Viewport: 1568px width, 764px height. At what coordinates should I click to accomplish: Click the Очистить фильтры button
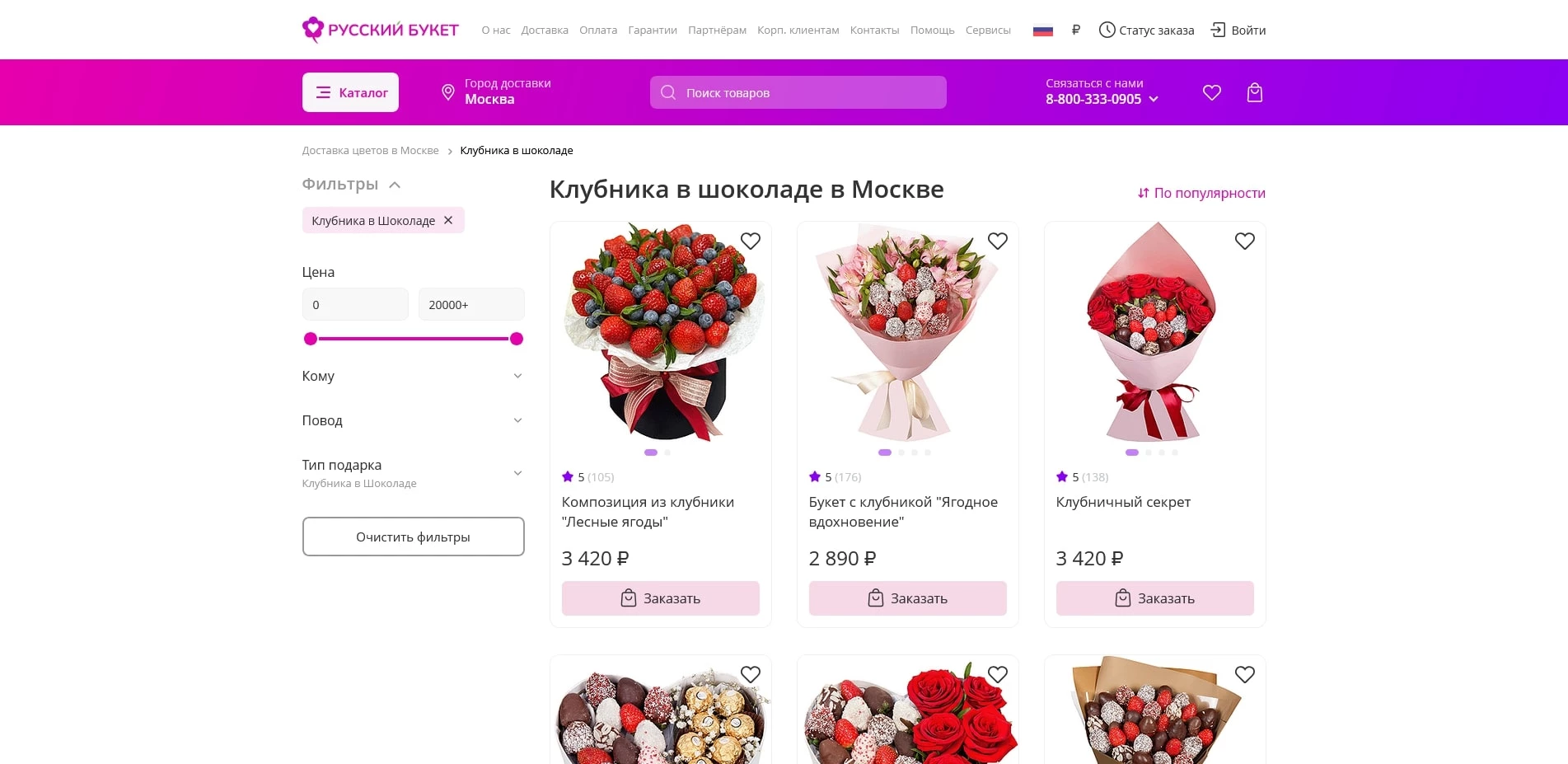(x=413, y=537)
